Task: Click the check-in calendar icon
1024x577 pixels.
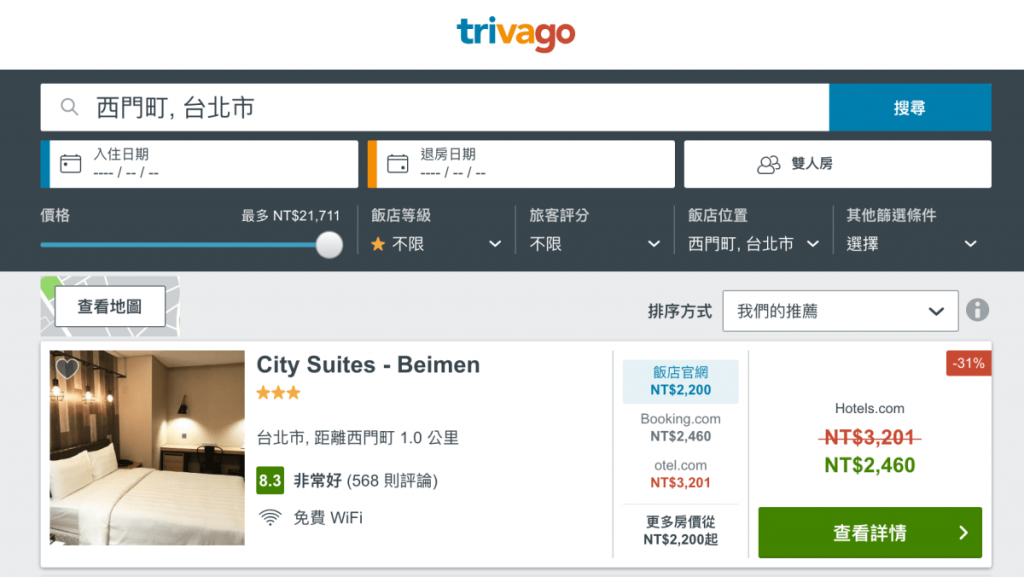Action: click(70, 163)
